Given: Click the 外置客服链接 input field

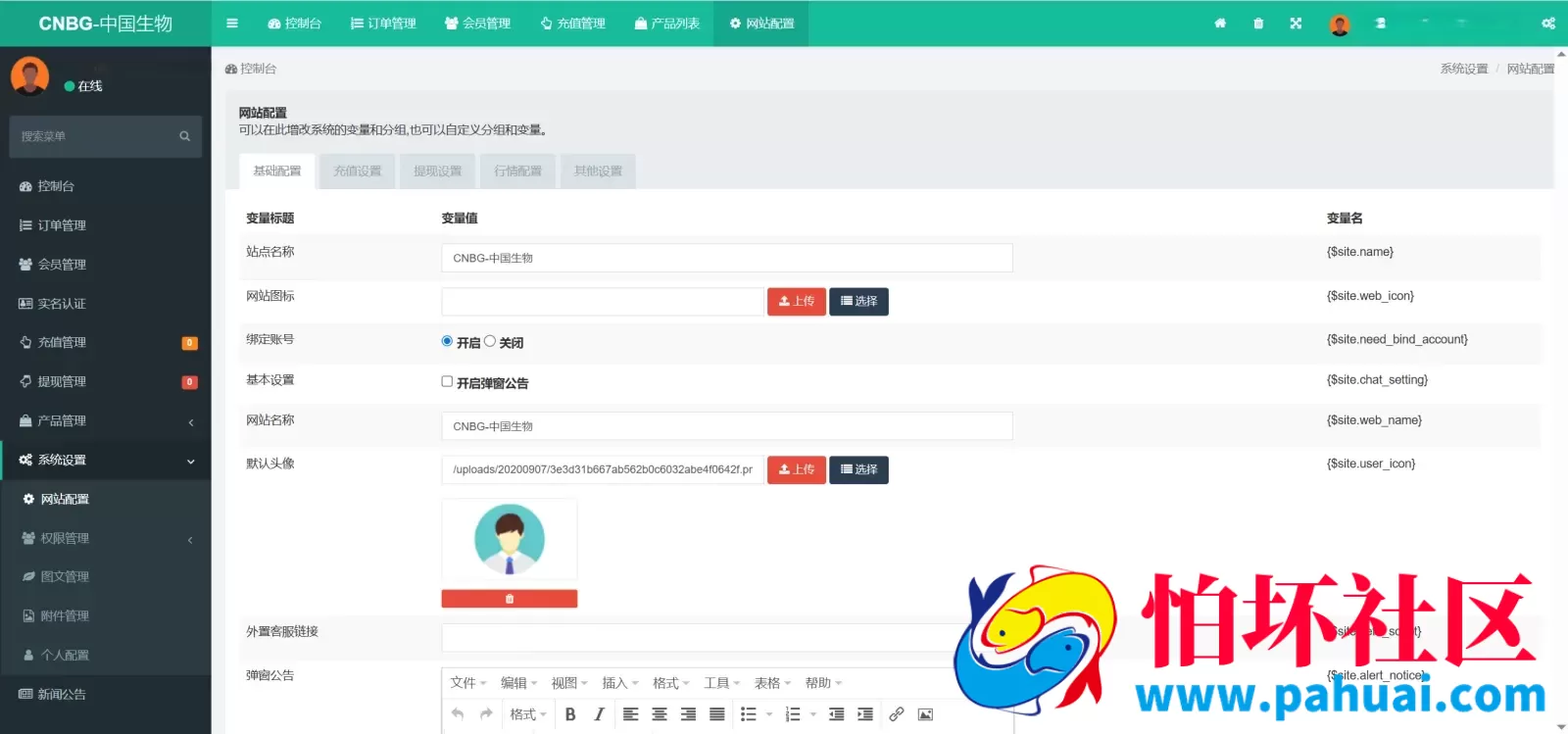Looking at the screenshot, I should [x=727, y=638].
